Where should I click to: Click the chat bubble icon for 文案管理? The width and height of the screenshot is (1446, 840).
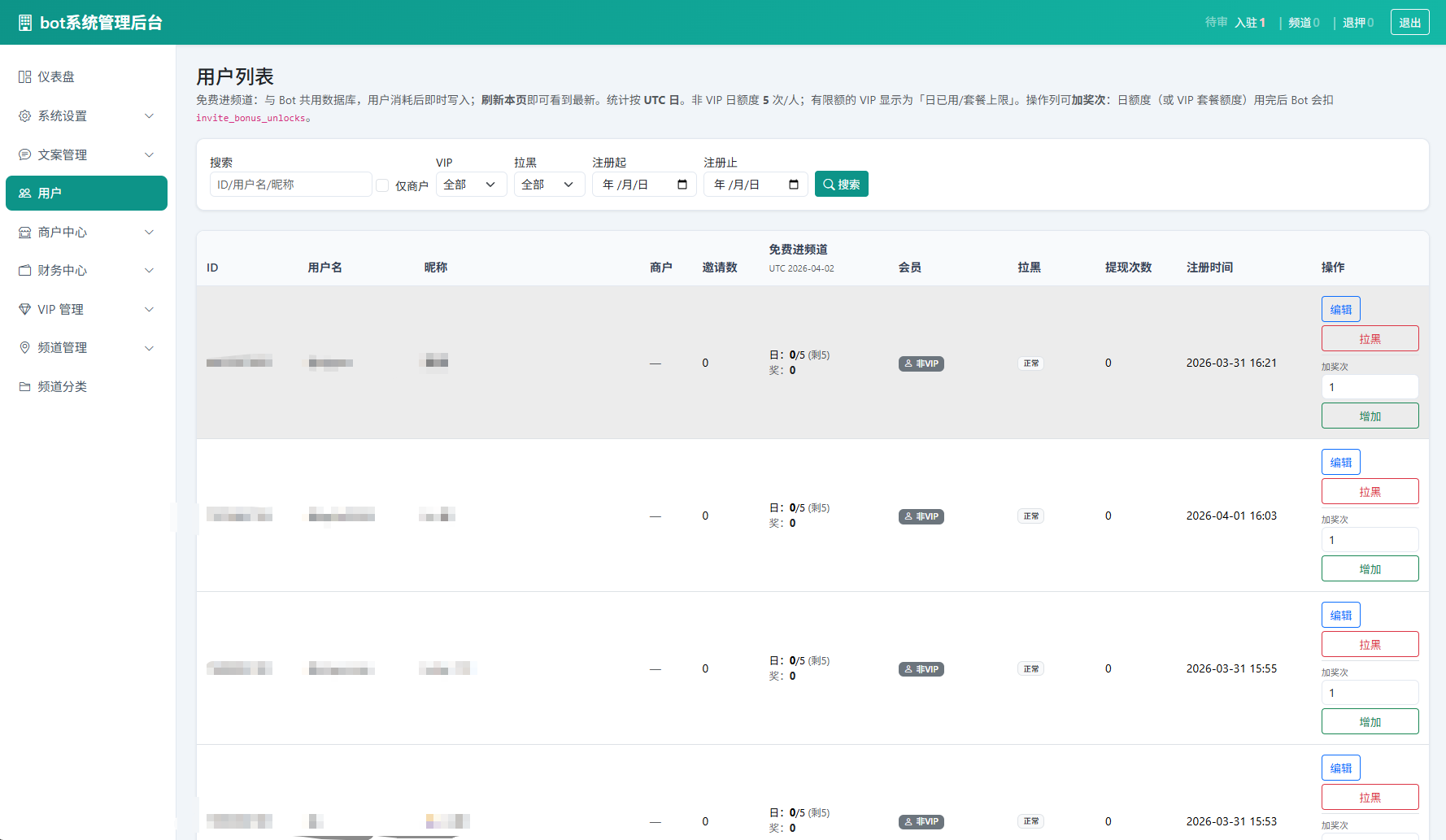point(24,155)
